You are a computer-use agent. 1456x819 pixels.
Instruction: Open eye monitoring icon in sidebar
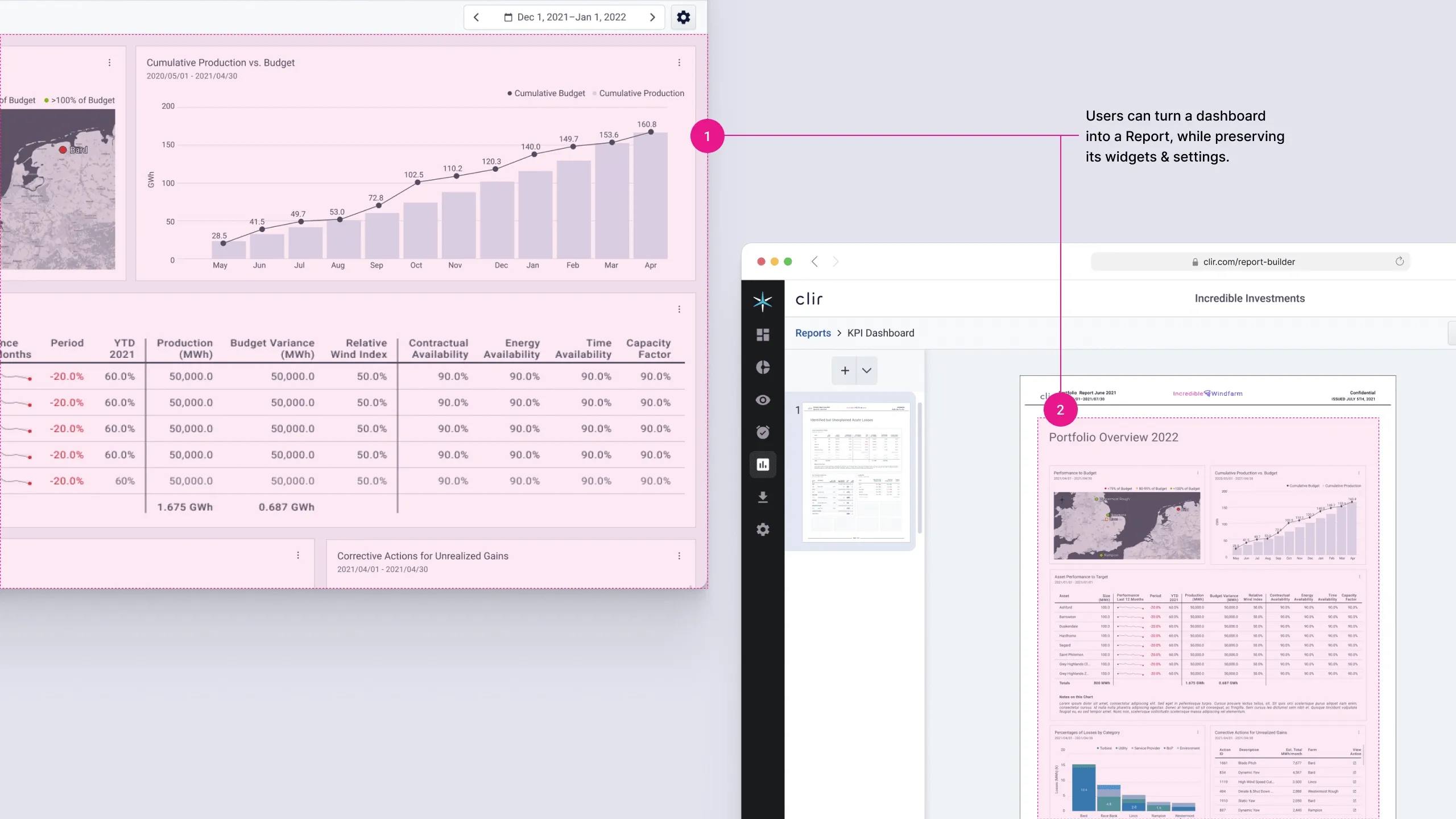point(763,400)
